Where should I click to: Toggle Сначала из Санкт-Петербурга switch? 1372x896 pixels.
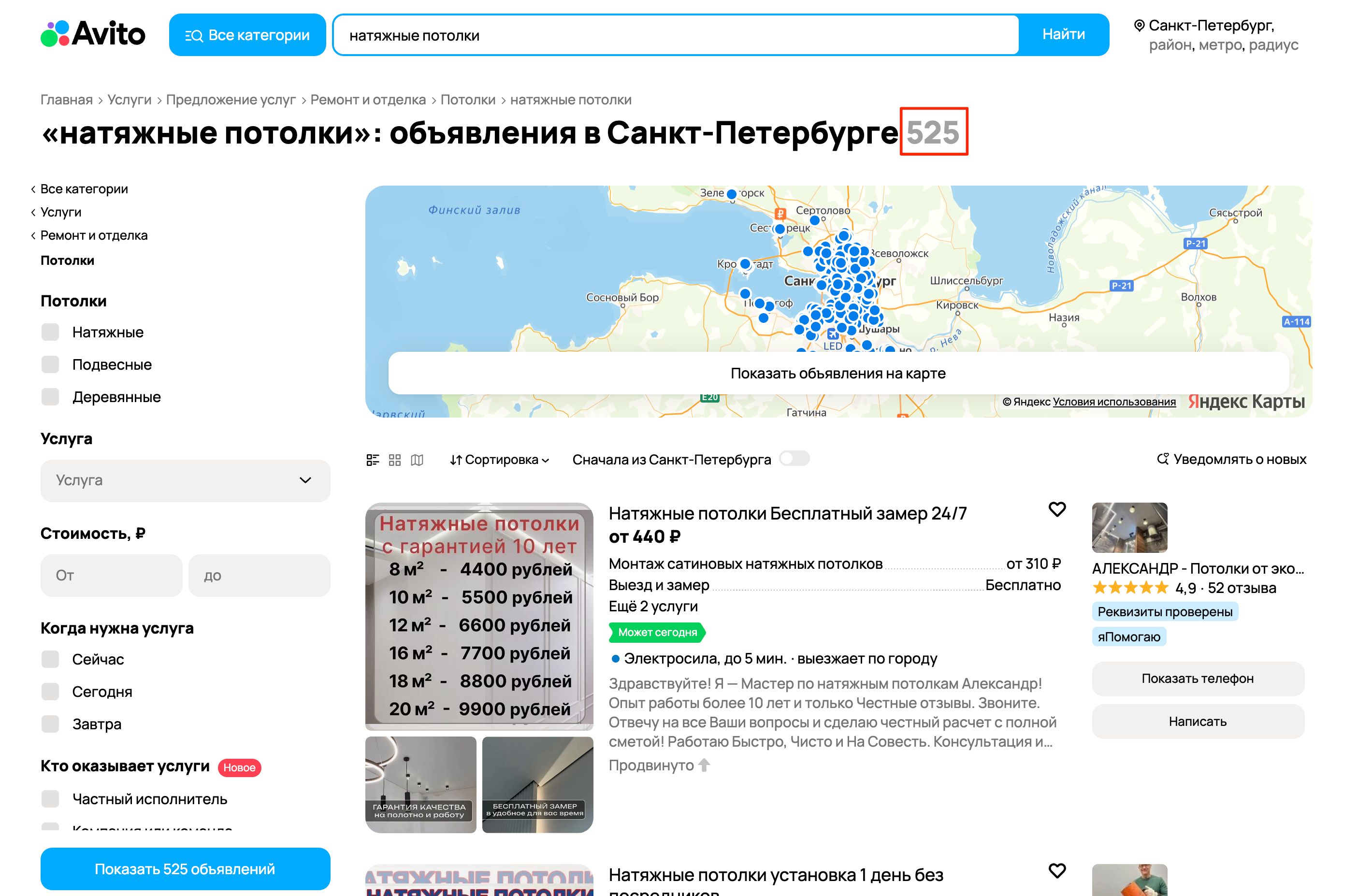(x=794, y=459)
